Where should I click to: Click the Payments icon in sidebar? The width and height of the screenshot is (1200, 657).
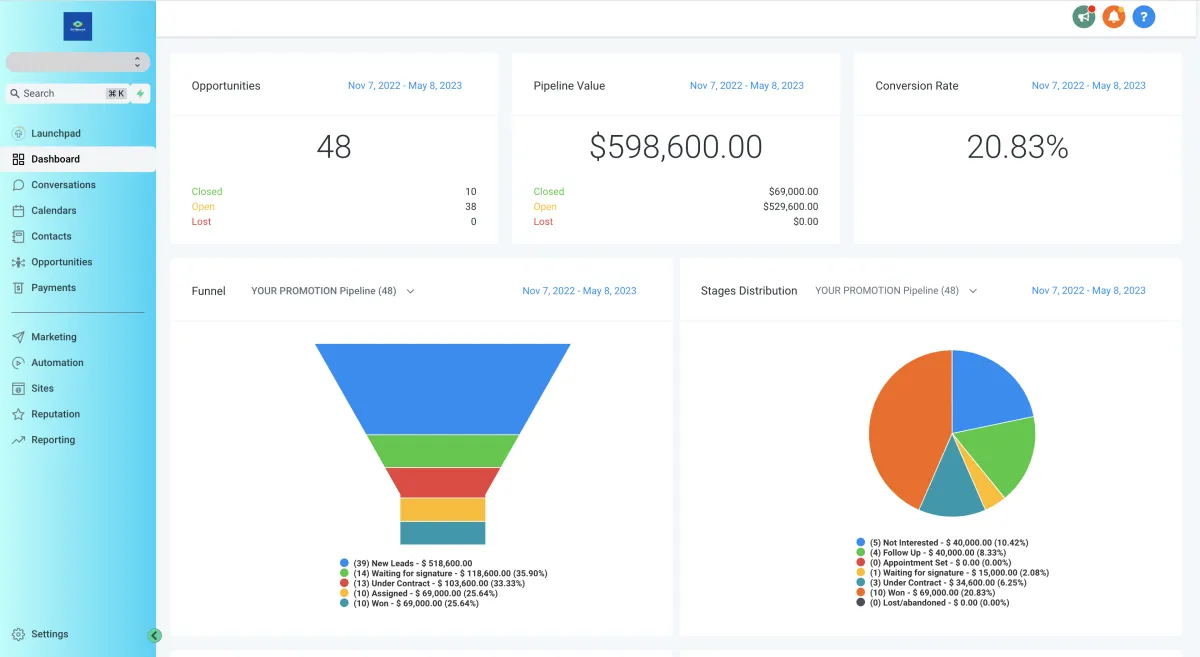pos(18,288)
